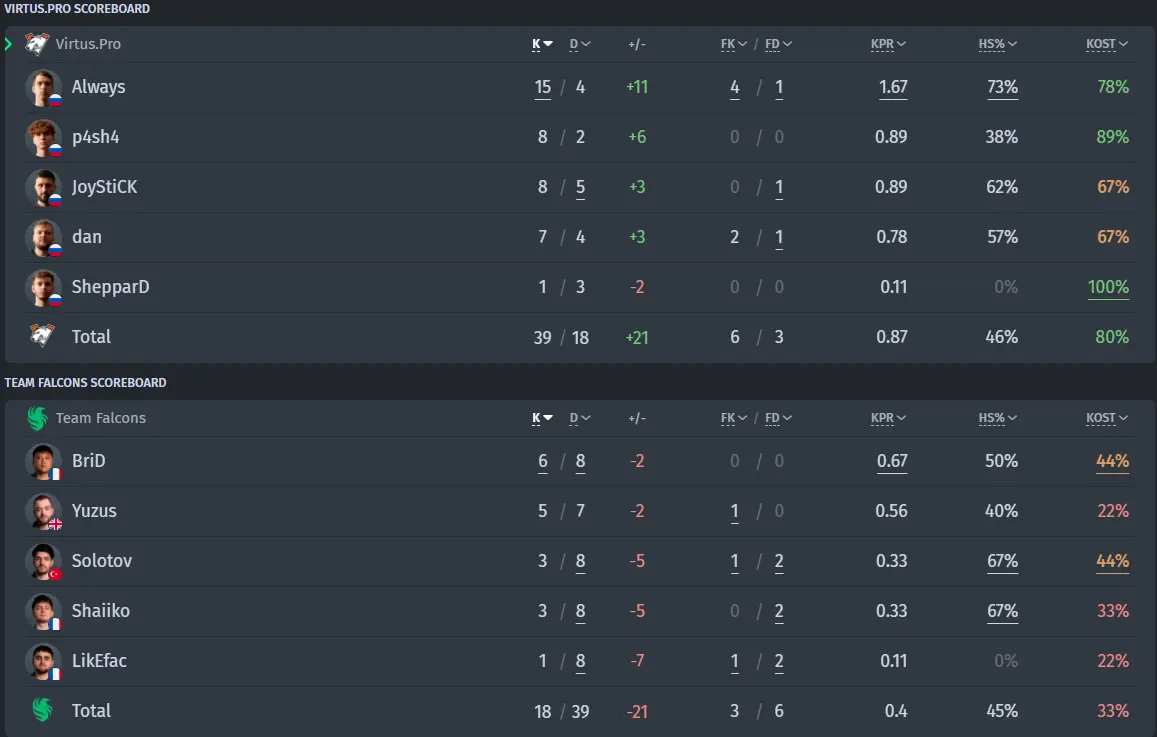Viewport: 1157px width, 737px height.
Task: Open Always player avatar
Action: (44, 88)
